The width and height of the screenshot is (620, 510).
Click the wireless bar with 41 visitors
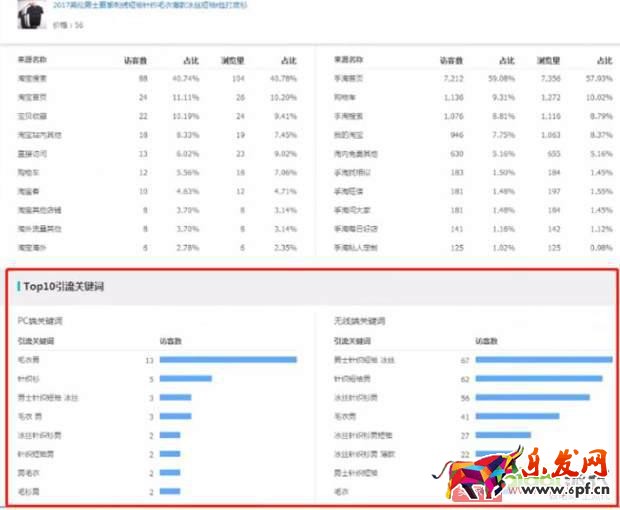pos(518,416)
